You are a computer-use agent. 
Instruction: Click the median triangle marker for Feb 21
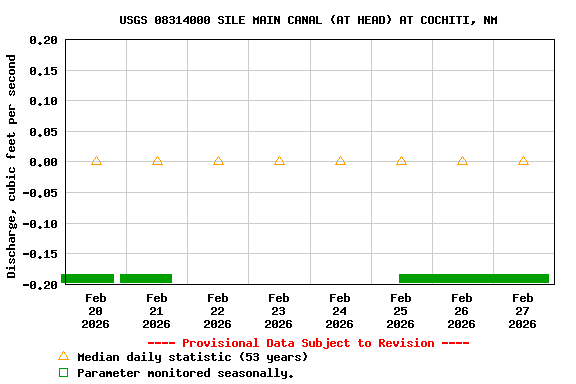tap(157, 161)
